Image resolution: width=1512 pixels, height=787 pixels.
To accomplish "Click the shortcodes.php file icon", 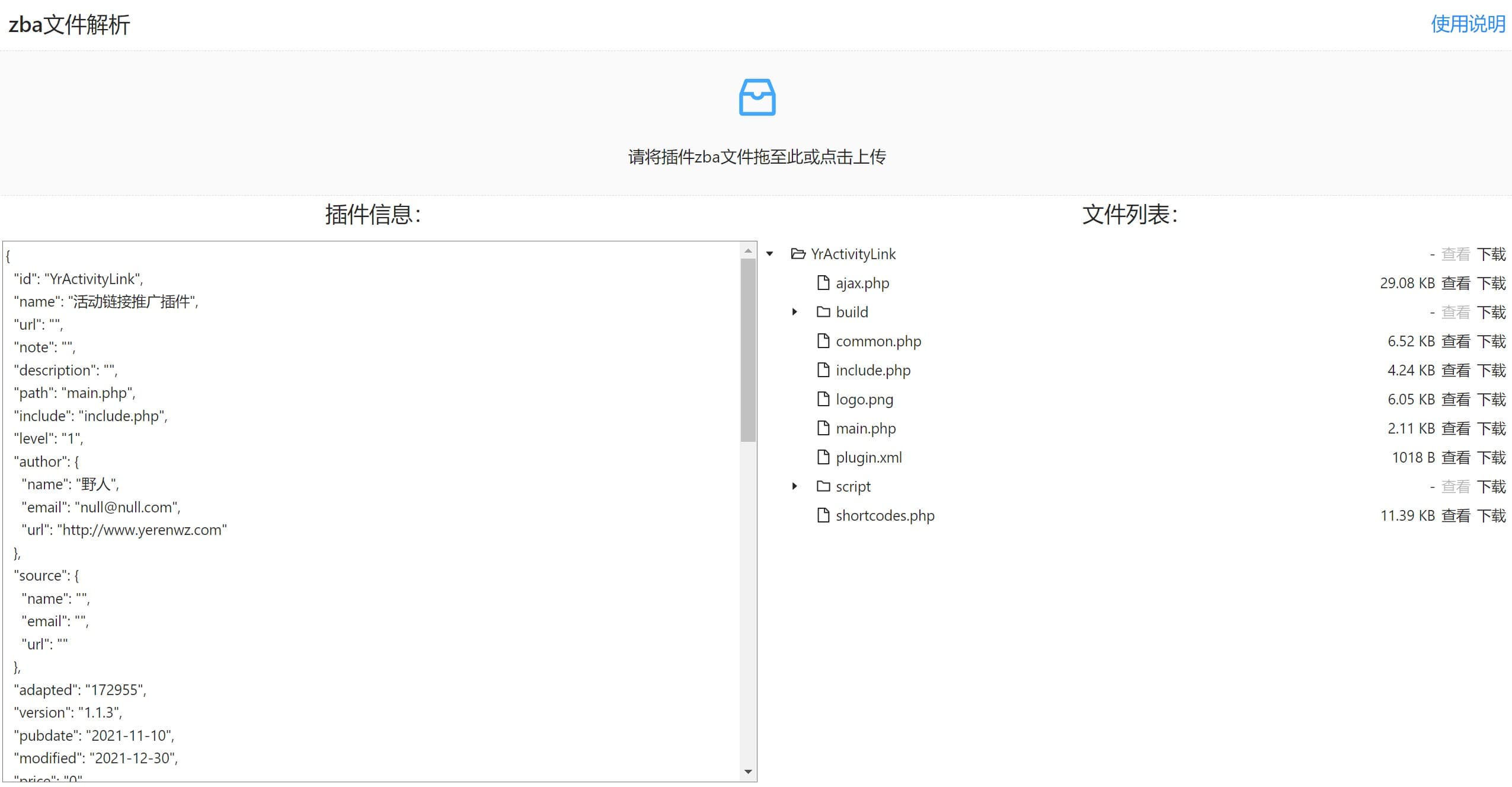I will (823, 515).
